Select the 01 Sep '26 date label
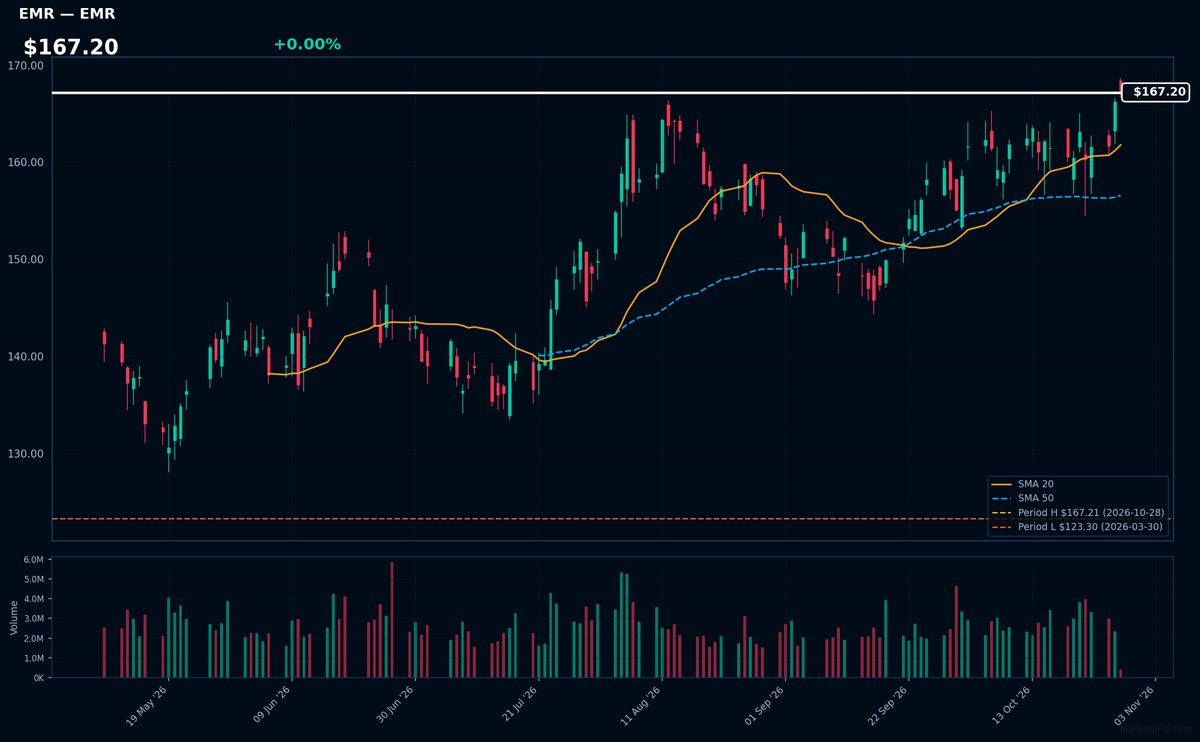Viewport: 1200px width, 742px height. [x=767, y=706]
